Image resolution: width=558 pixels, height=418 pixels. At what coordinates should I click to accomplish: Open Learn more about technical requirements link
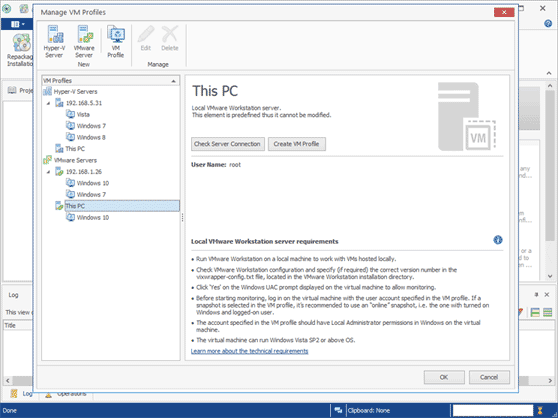[249, 351]
